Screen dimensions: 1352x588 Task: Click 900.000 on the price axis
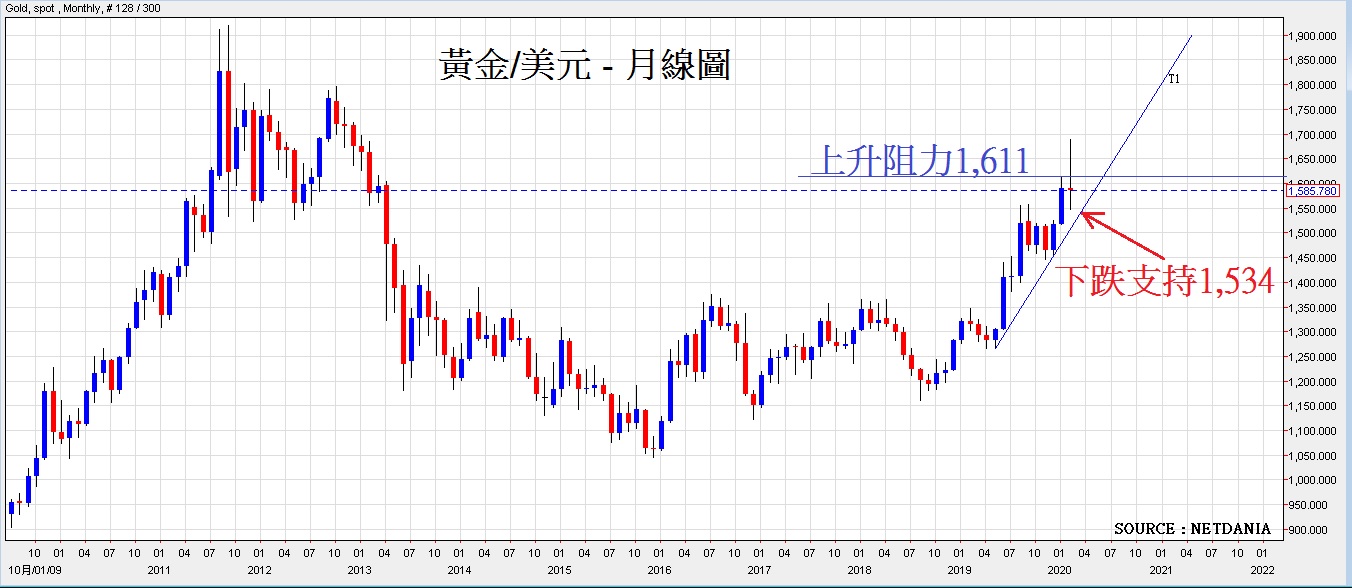pos(1315,530)
